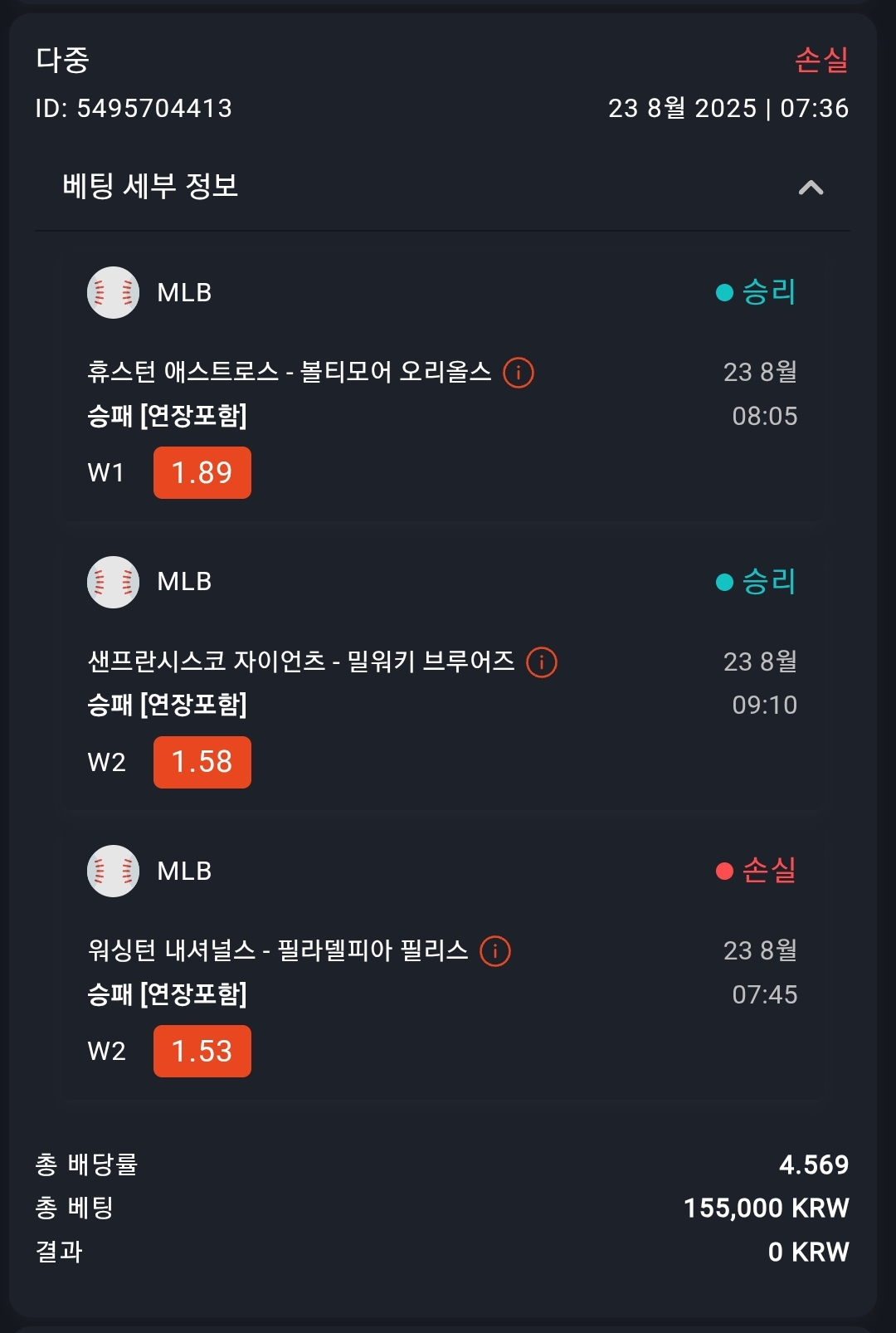Screen dimensions: 896x1333
Task: Click the 1.53 odds badge
Action: click(x=202, y=1052)
